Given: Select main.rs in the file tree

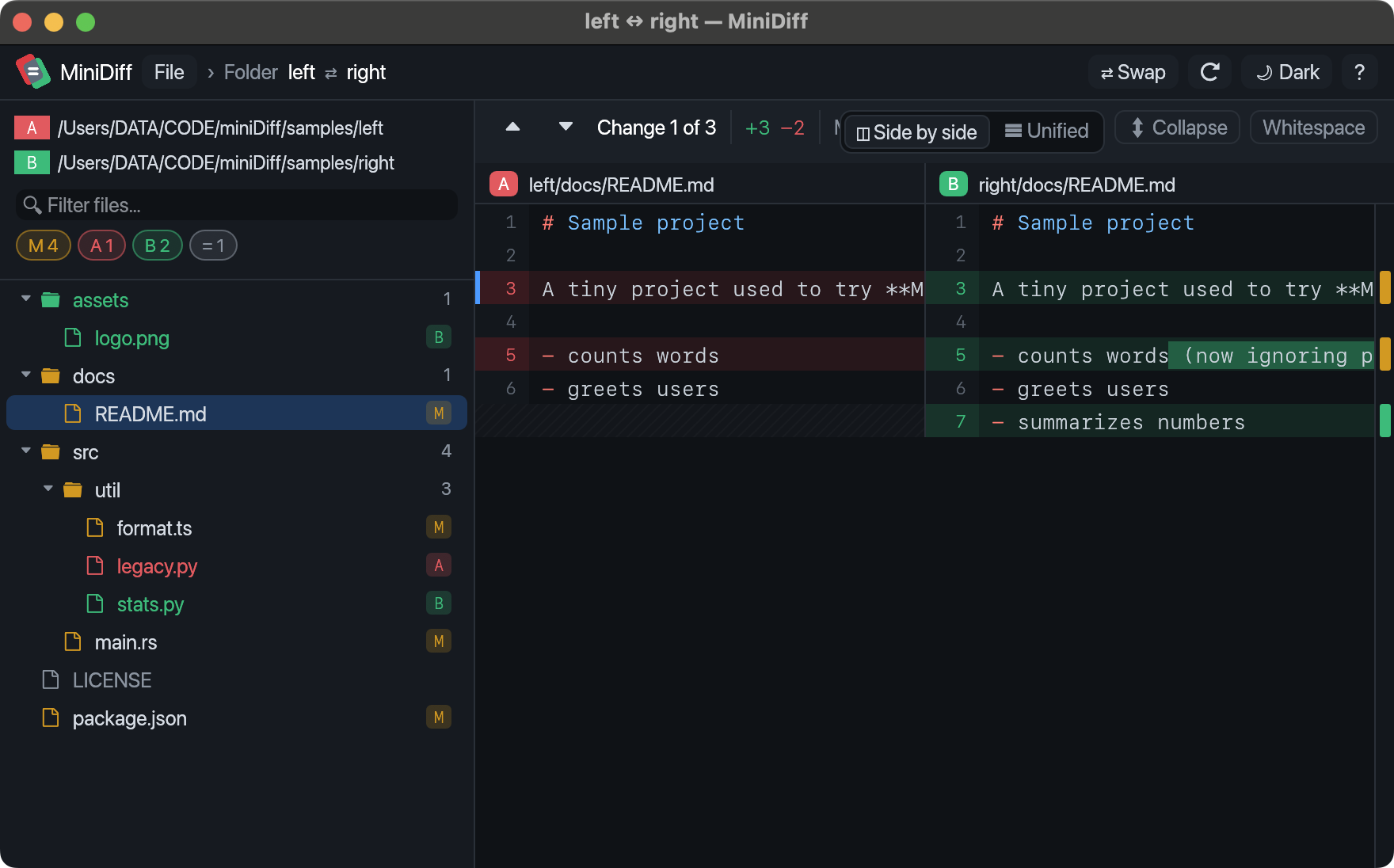Looking at the screenshot, I should (x=237, y=641).
